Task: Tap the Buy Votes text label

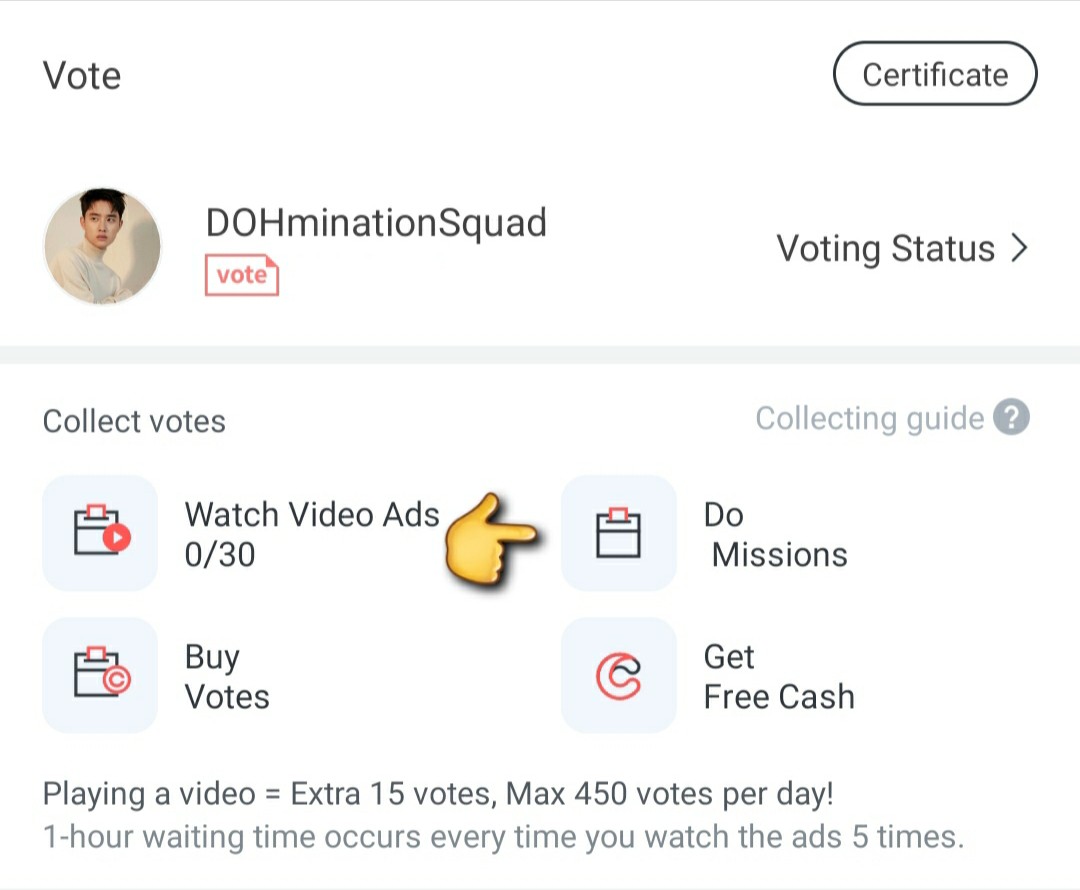Action: pyautogui.click(x=227, y=677)
